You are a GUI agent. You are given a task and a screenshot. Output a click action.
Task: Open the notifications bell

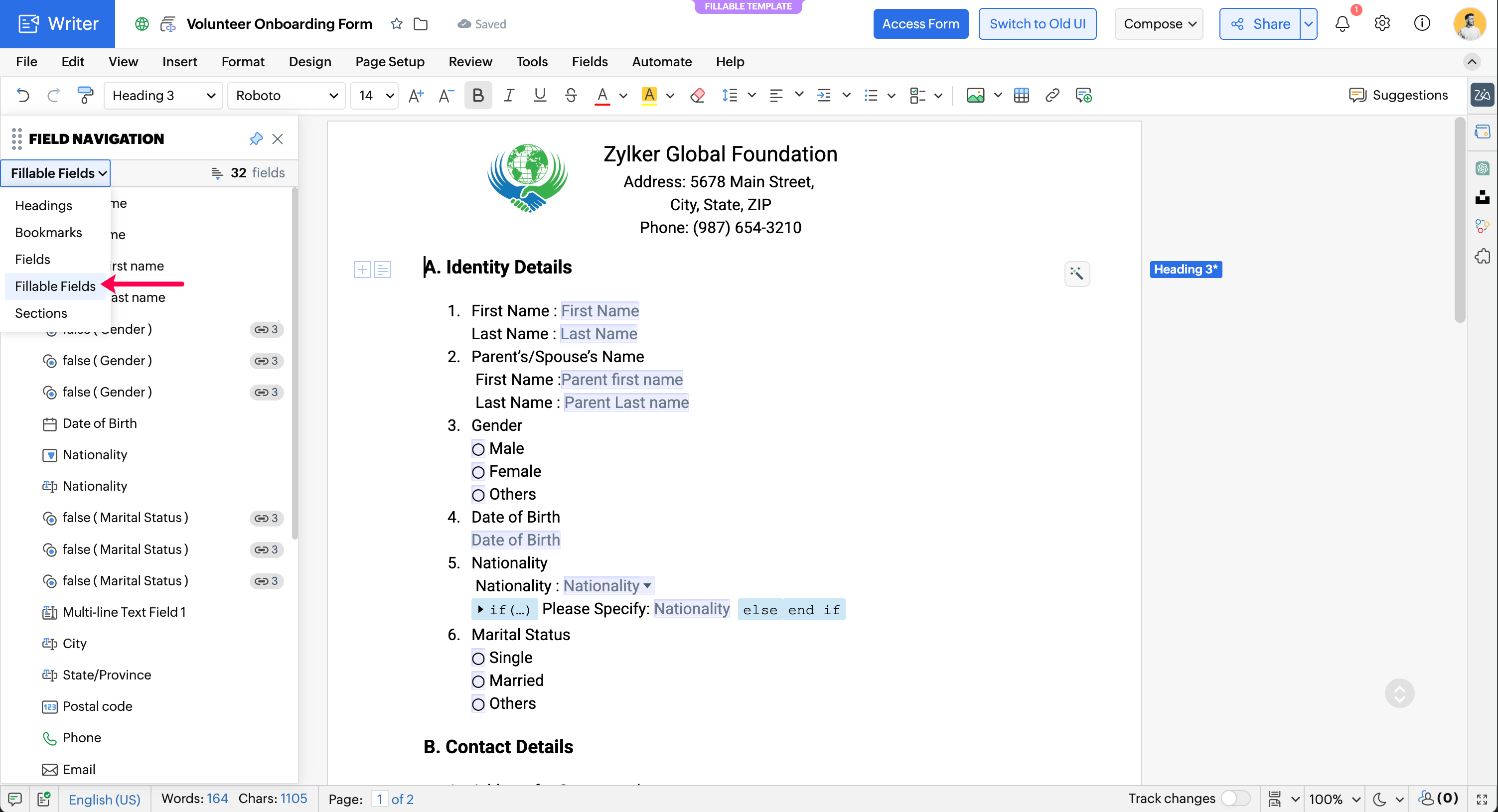(x=1342, y=24)
